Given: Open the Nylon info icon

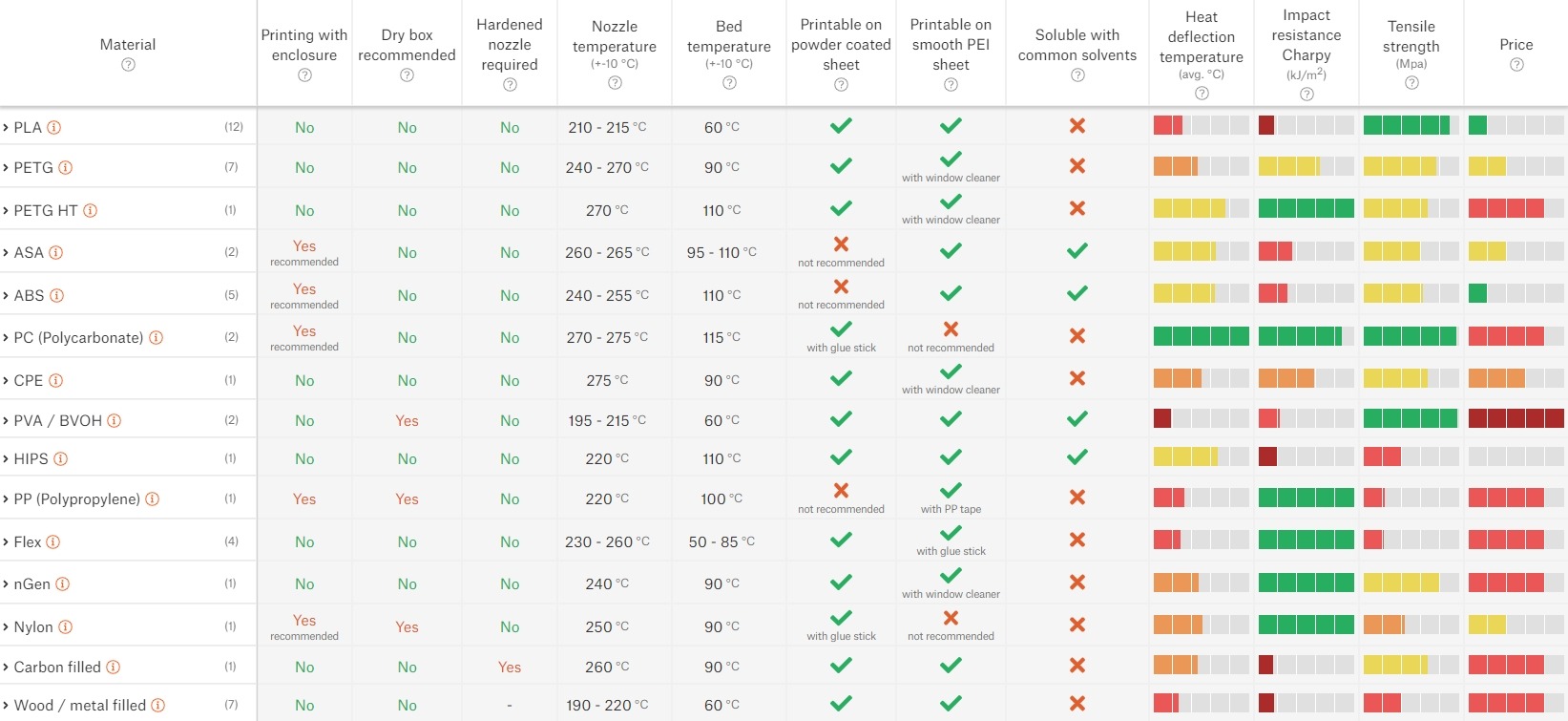Looking at the screenshot, I should coord(66,626).
